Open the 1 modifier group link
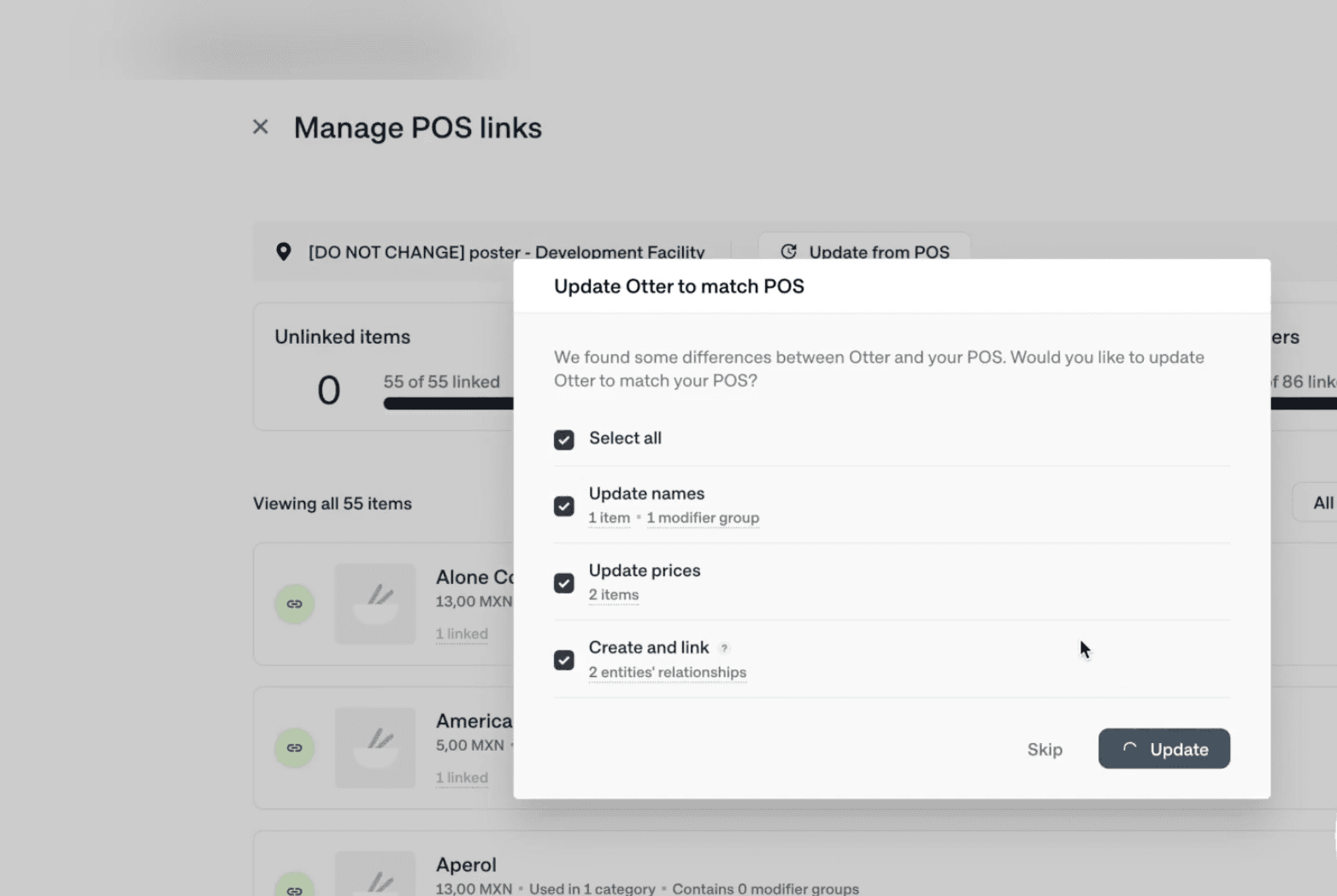Image resolution: width=1337 pixels, height=896 pixels. click(x=703, y=518)
